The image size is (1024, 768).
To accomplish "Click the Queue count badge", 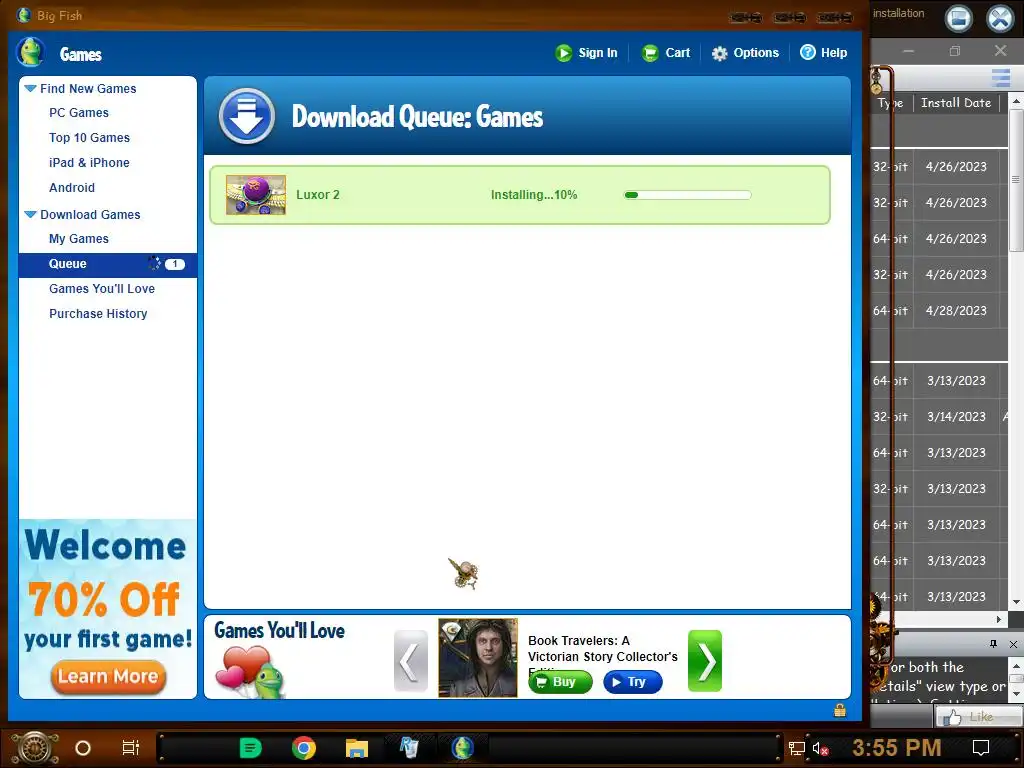I will (175, 264).
